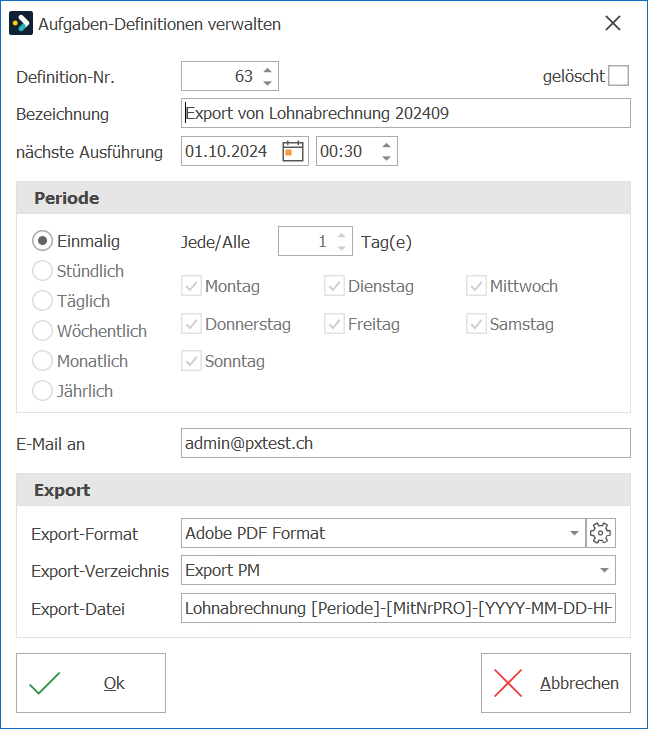Increment the Jede/Alle day count

click(x=342, y=236)
